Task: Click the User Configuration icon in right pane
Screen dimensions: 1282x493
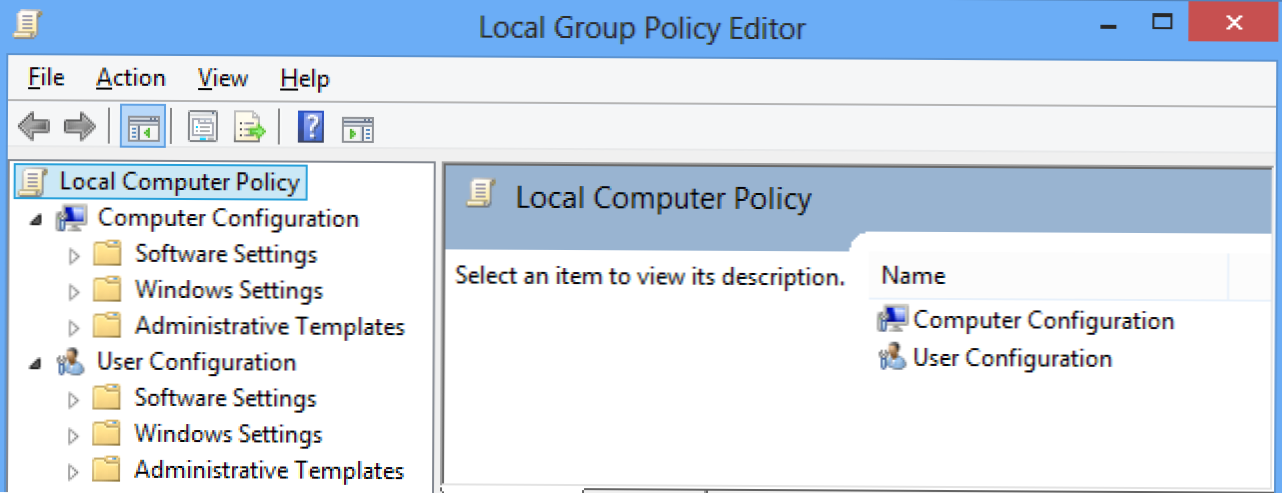Action: click(x=891, y=358)
